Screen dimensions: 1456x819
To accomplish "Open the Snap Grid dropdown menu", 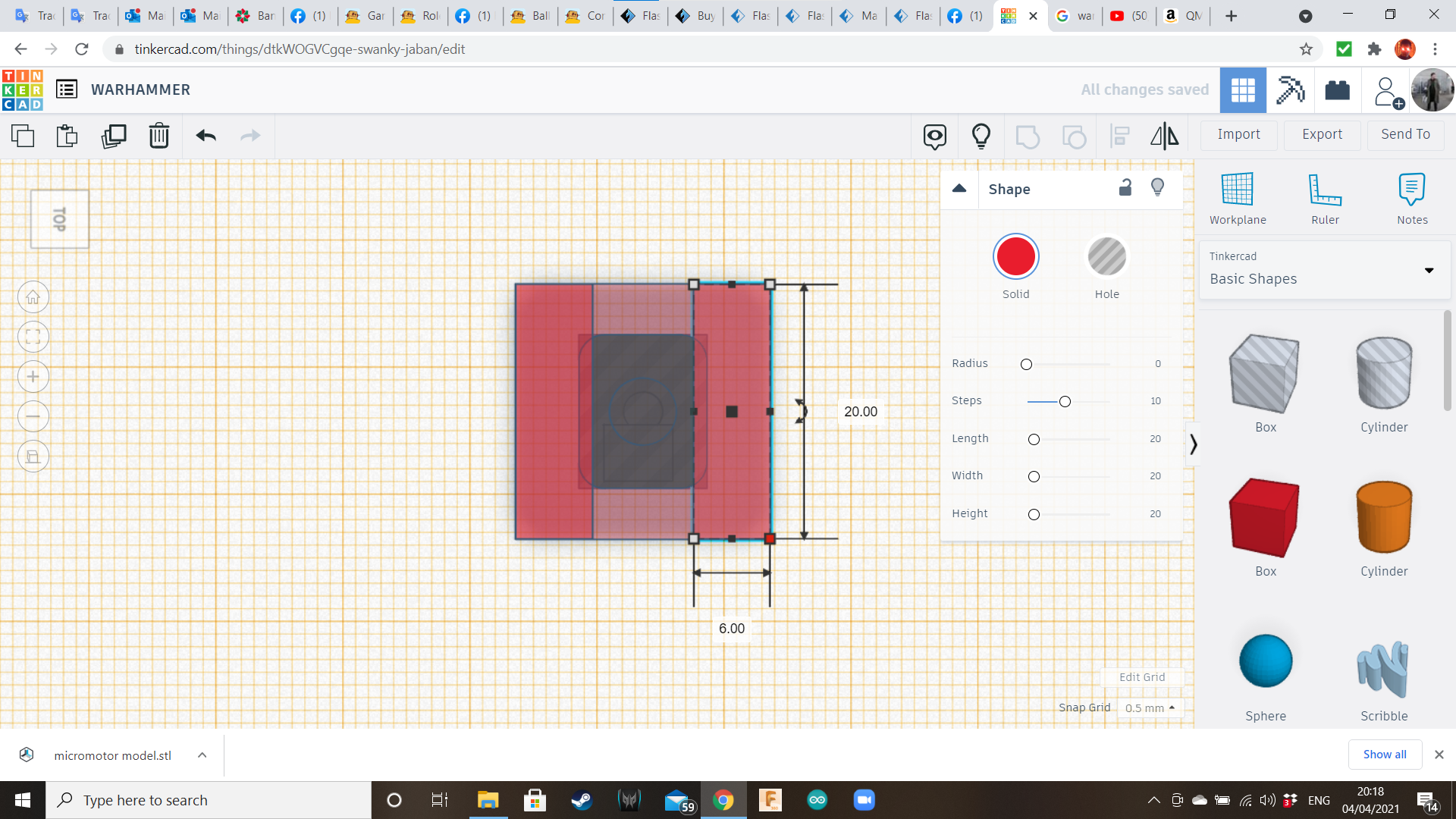I will [x=1149, y=708].
